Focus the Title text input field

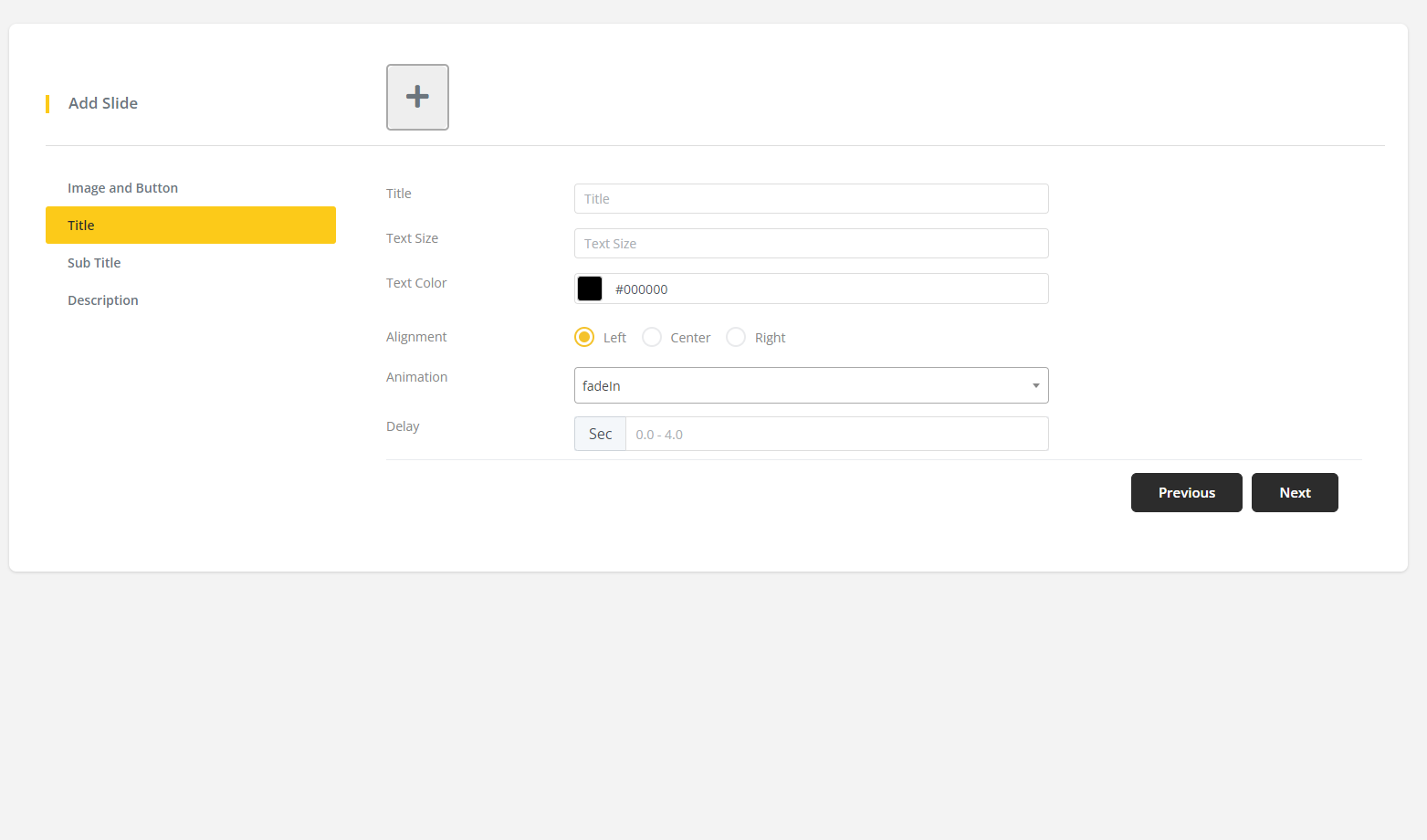tap(811, 199)
